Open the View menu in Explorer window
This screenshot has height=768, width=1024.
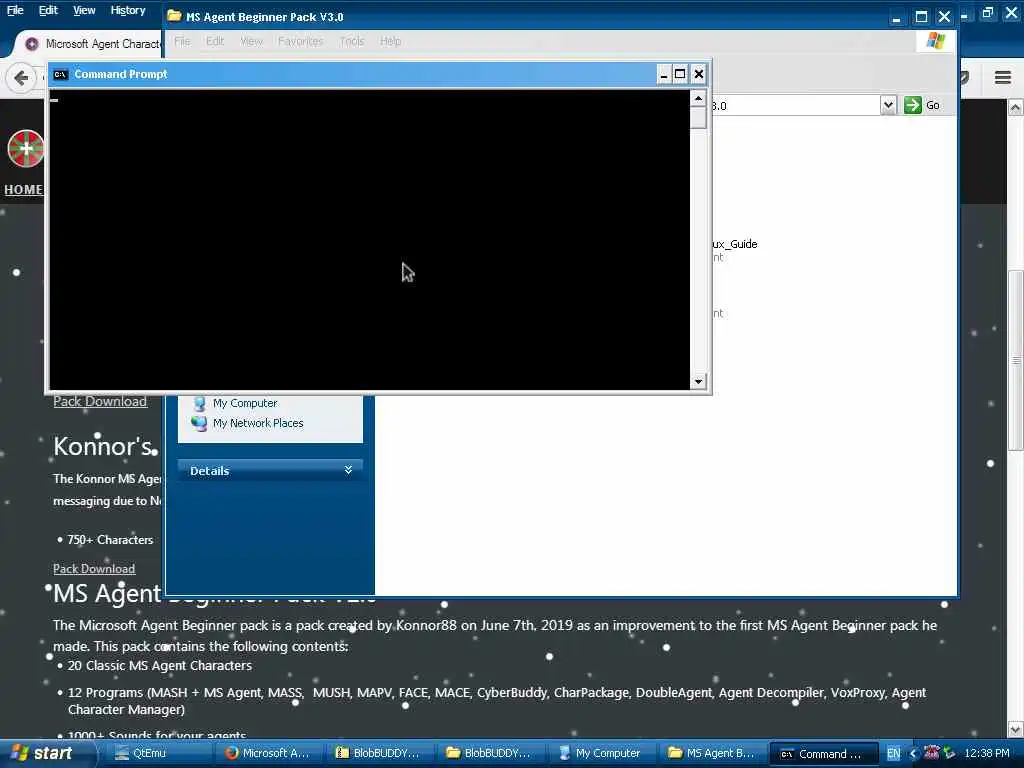(x=251, y=41)
